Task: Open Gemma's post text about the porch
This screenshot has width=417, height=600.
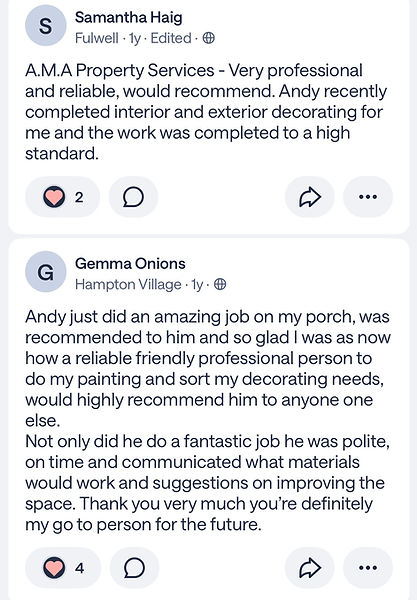Action: [x=207, y=421]
